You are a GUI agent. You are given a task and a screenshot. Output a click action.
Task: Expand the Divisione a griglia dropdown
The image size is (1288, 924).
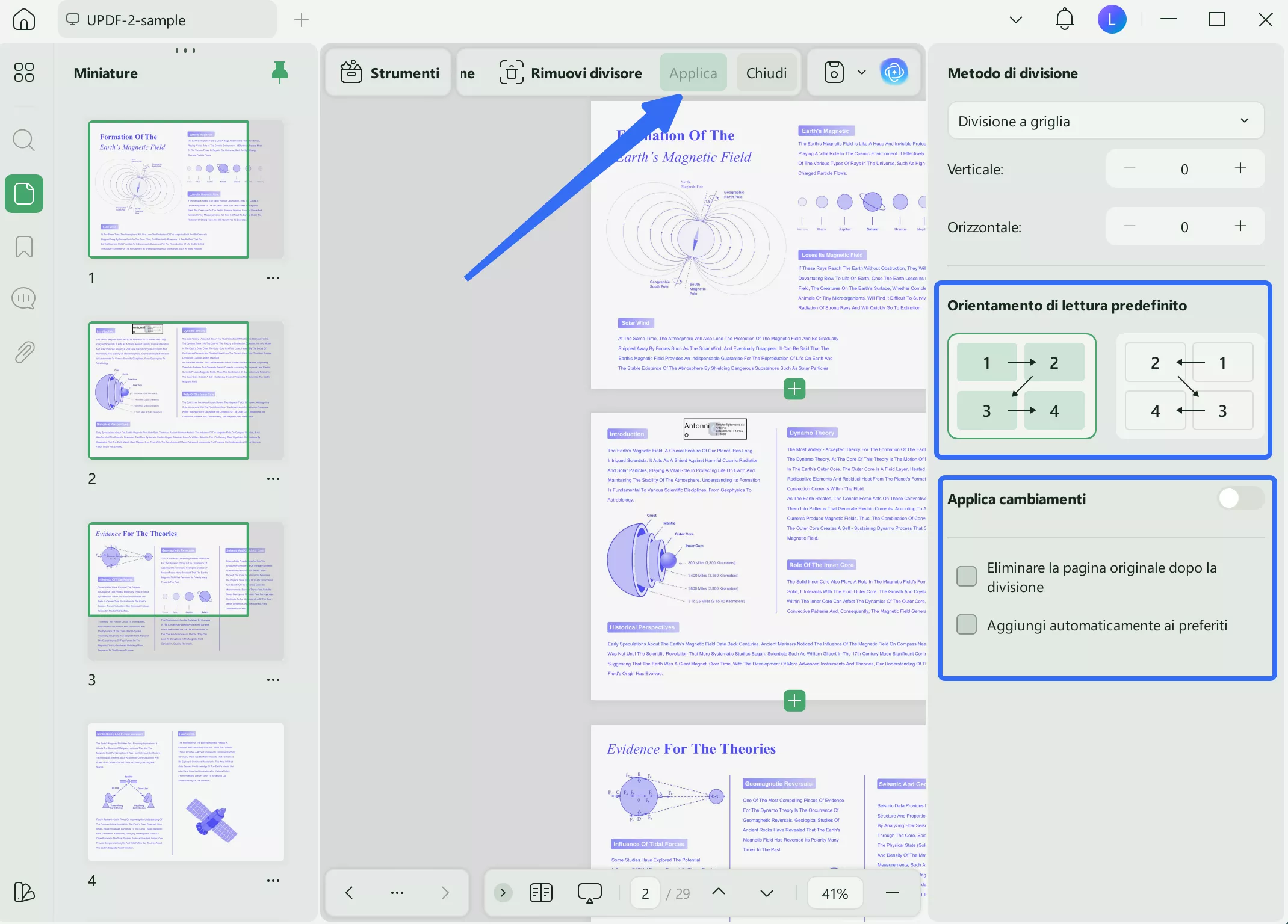point(1105,121)
